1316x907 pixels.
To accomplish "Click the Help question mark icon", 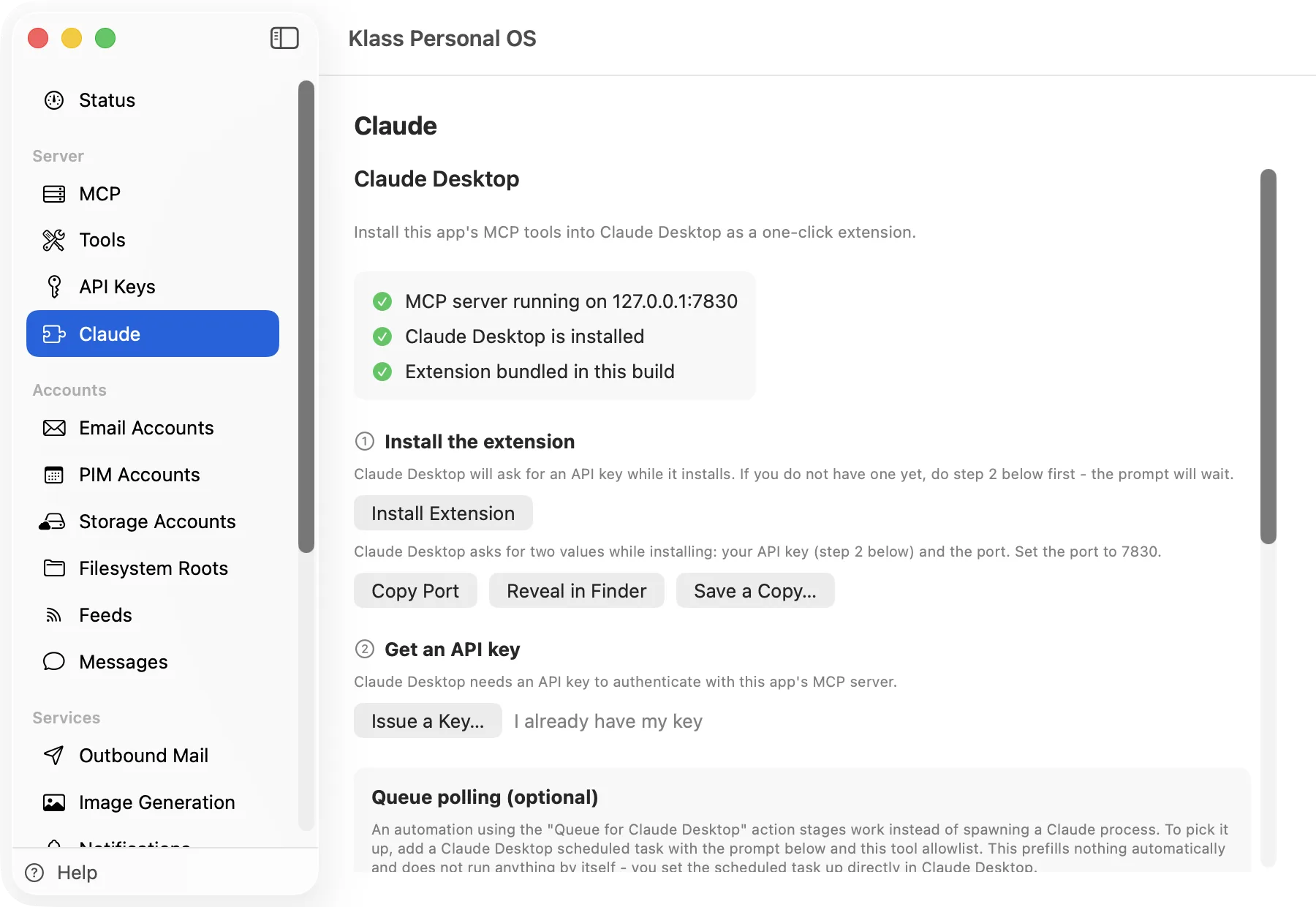I will click(x=34, y=873).
